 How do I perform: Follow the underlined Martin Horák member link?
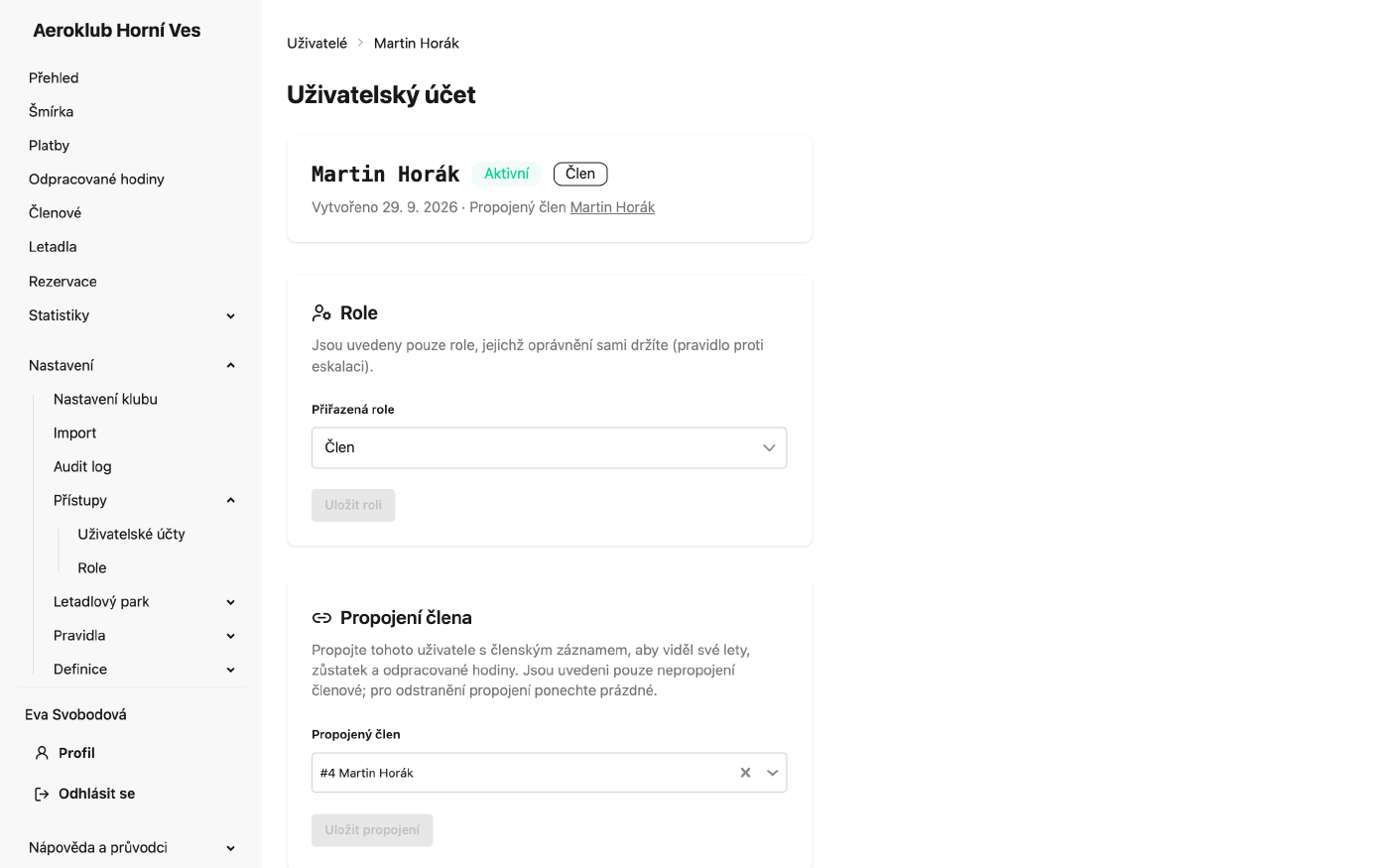[x=612, y=207]
